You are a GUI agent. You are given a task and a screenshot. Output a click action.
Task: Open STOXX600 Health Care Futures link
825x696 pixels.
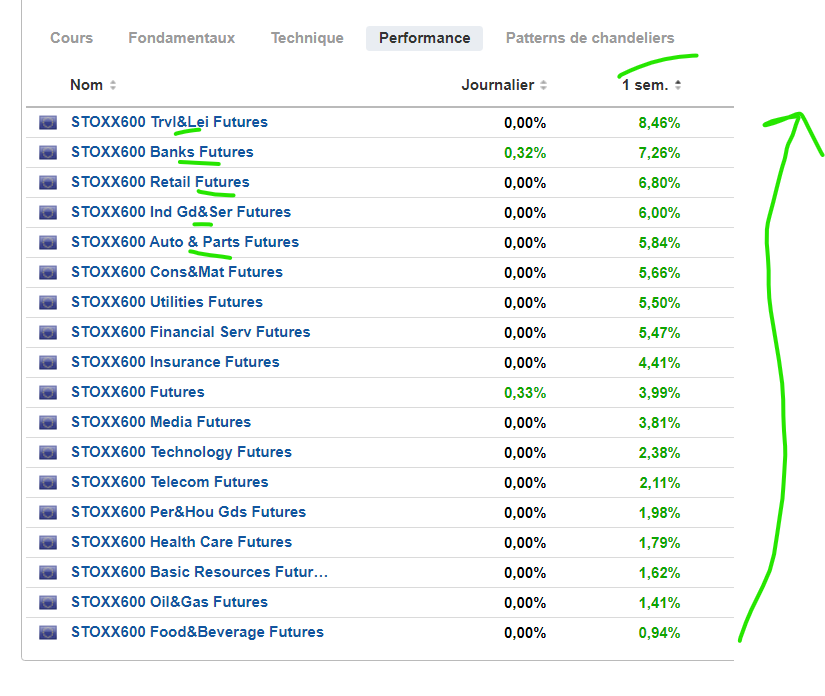(181, 542)
